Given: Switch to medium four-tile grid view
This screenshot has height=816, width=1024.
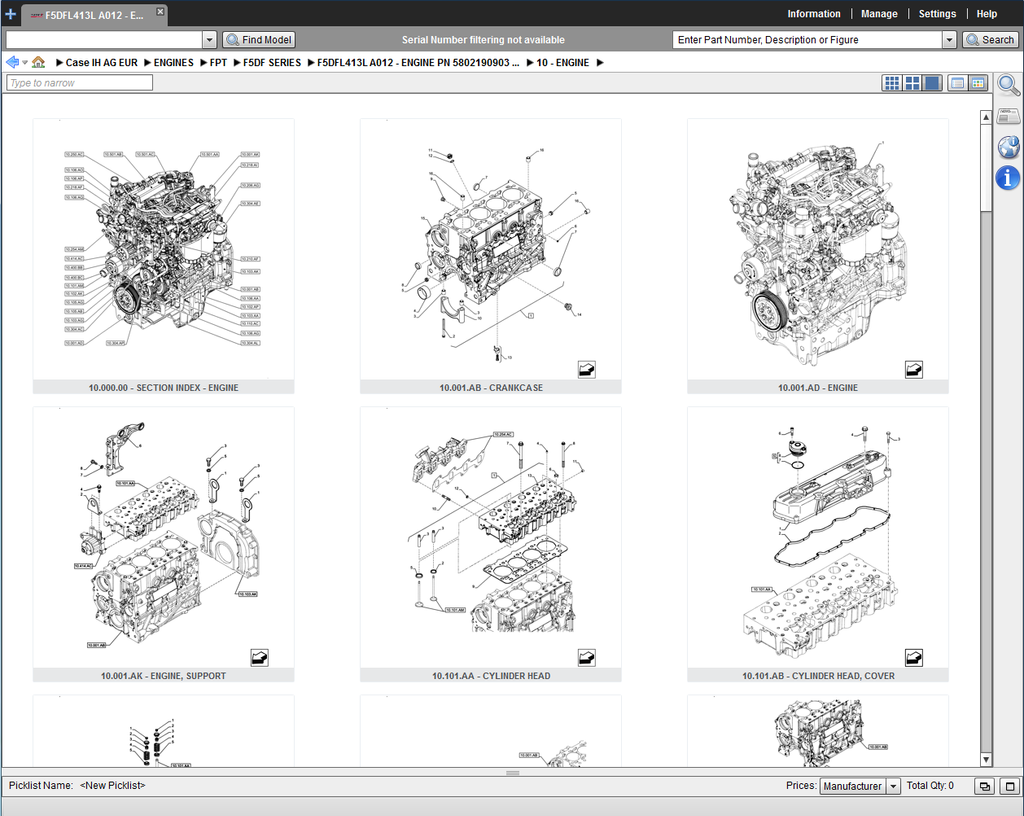Looking at the screenshot, I should (x=912, y=83).
